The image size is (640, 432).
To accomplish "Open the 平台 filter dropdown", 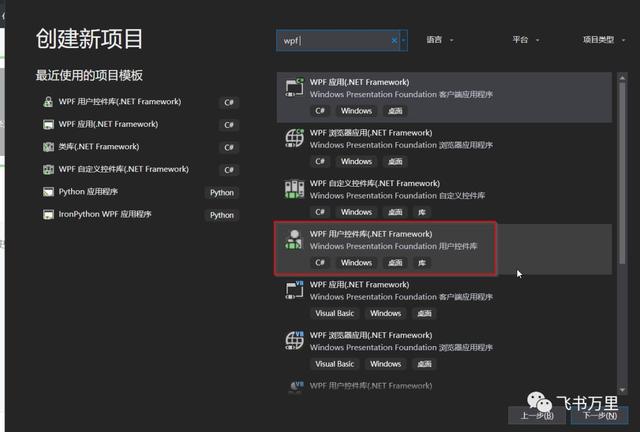I will point(526,40).
